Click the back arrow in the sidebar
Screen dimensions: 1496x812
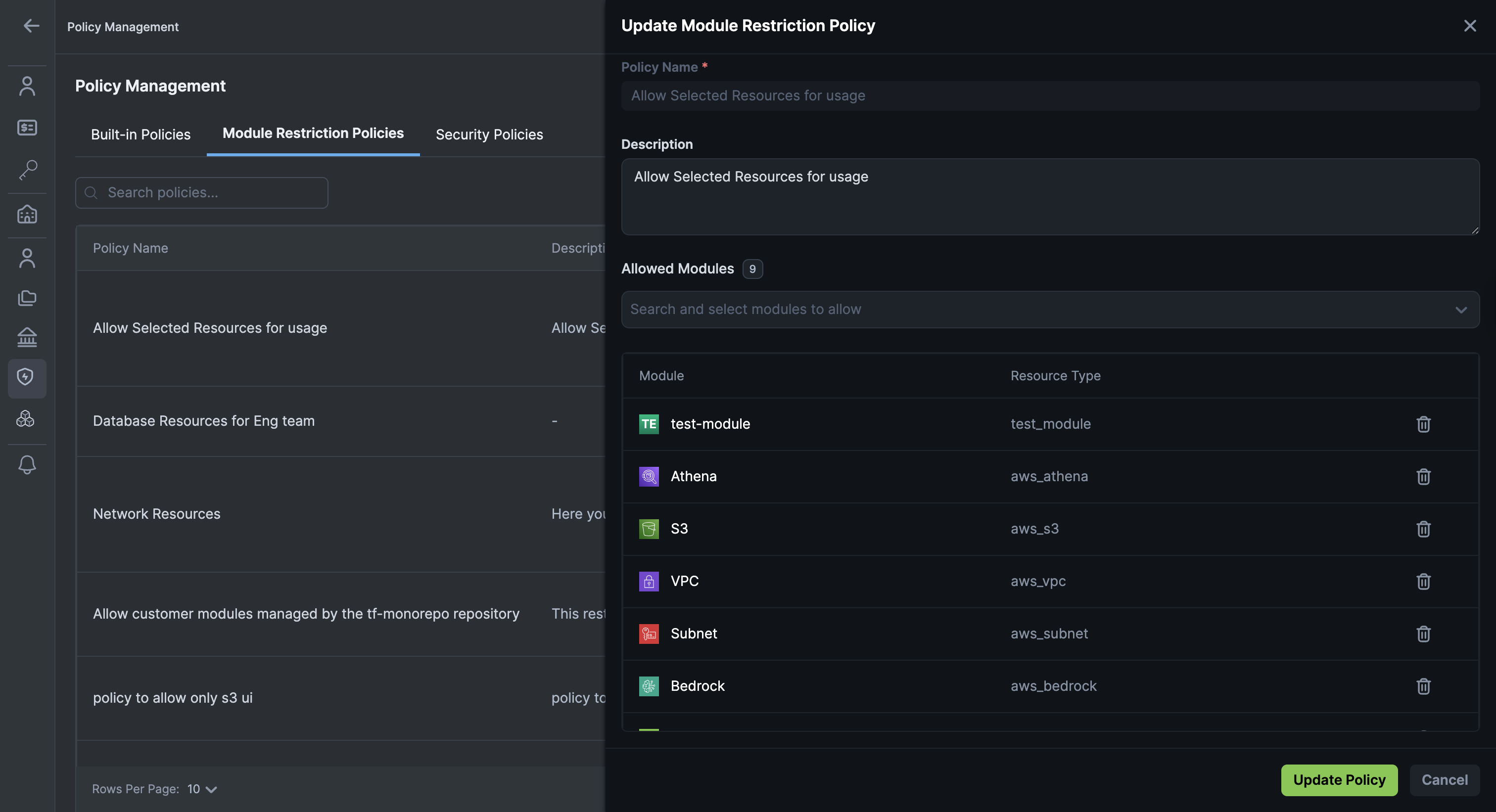[31, 26]
